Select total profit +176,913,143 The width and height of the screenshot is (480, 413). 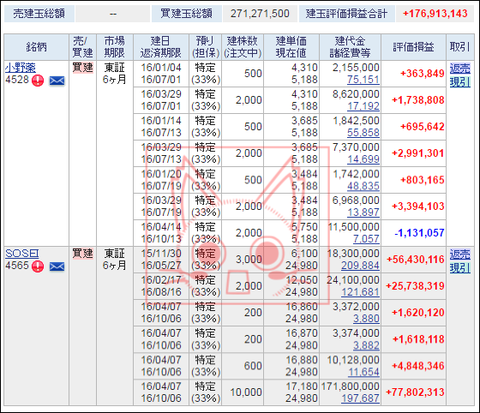tap(435, 13)
